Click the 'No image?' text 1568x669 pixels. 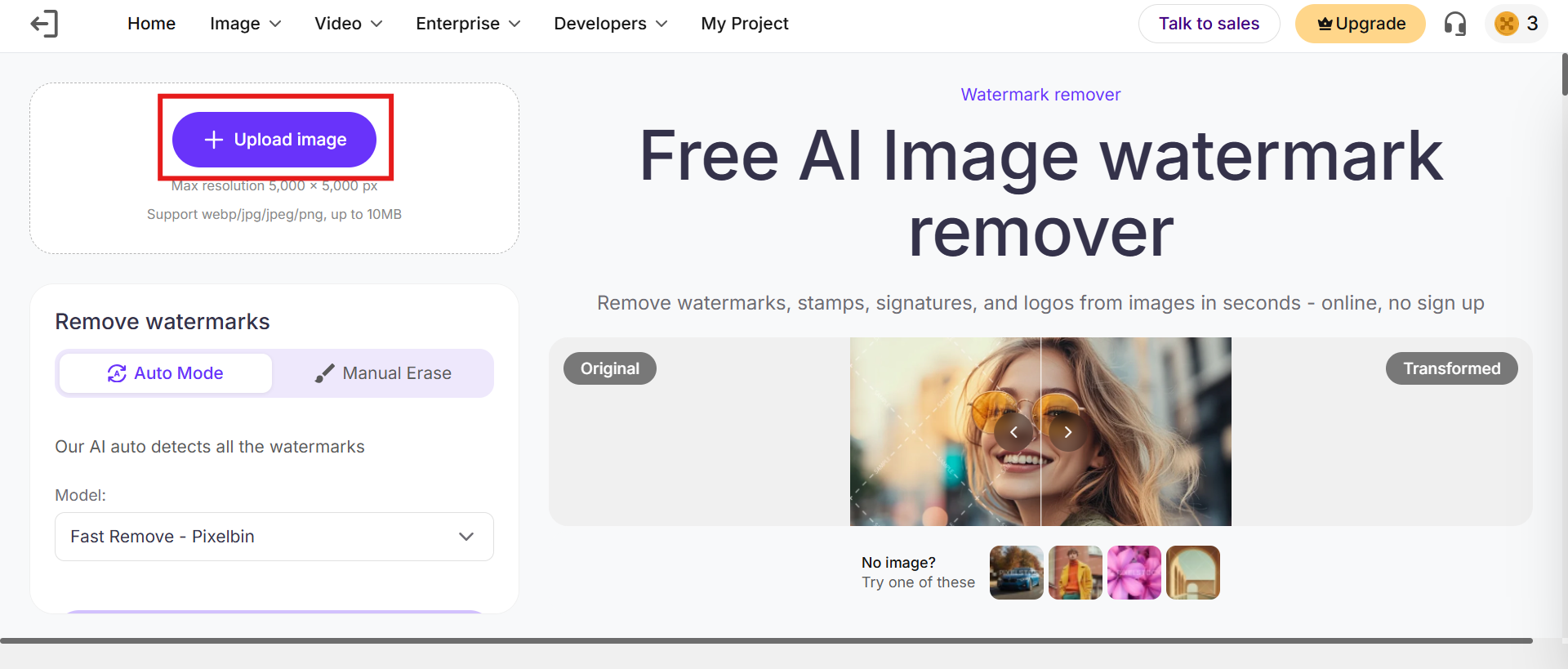click(898, 563)
